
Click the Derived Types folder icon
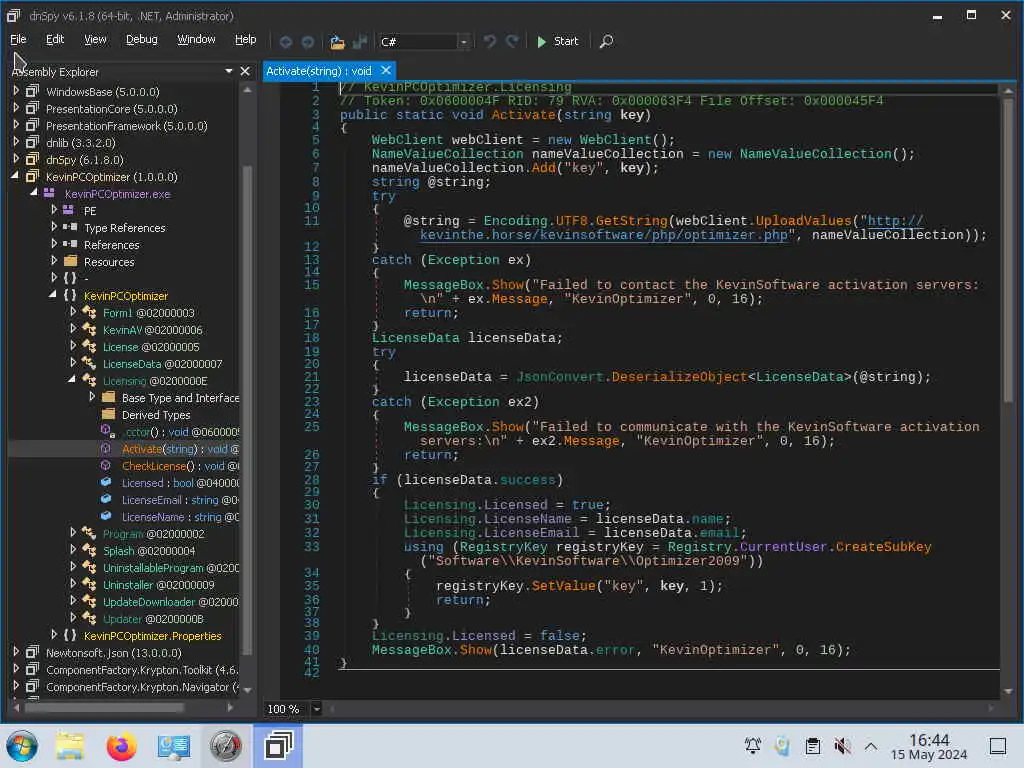pyautogui.click(x=108, y=415)
